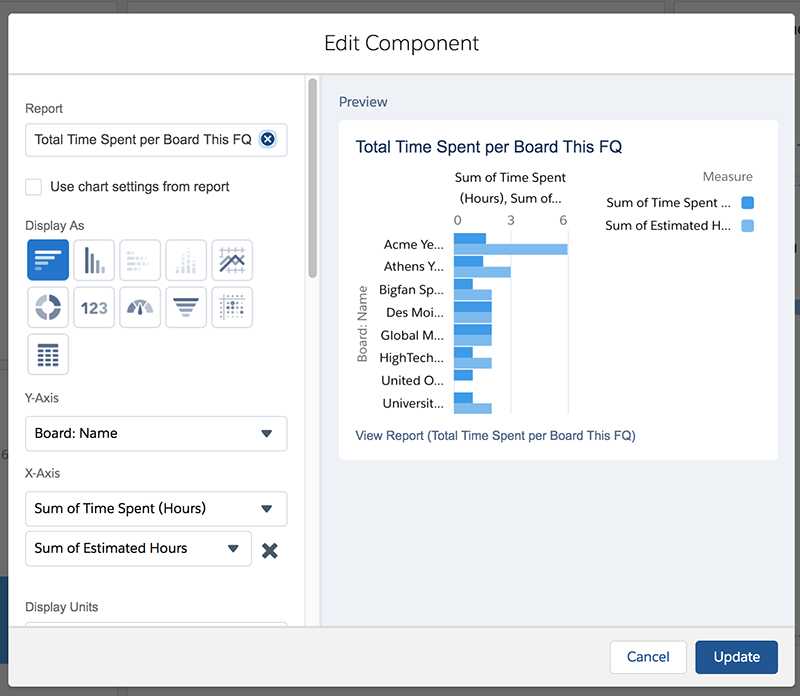
Task: Choose the funnel chart display type
Action: (x=186, y=307)
